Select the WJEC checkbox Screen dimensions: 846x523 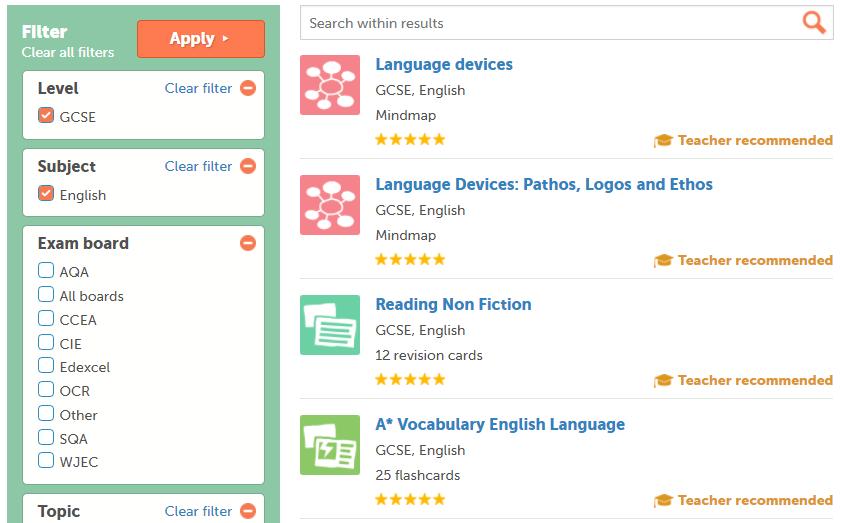46,460
